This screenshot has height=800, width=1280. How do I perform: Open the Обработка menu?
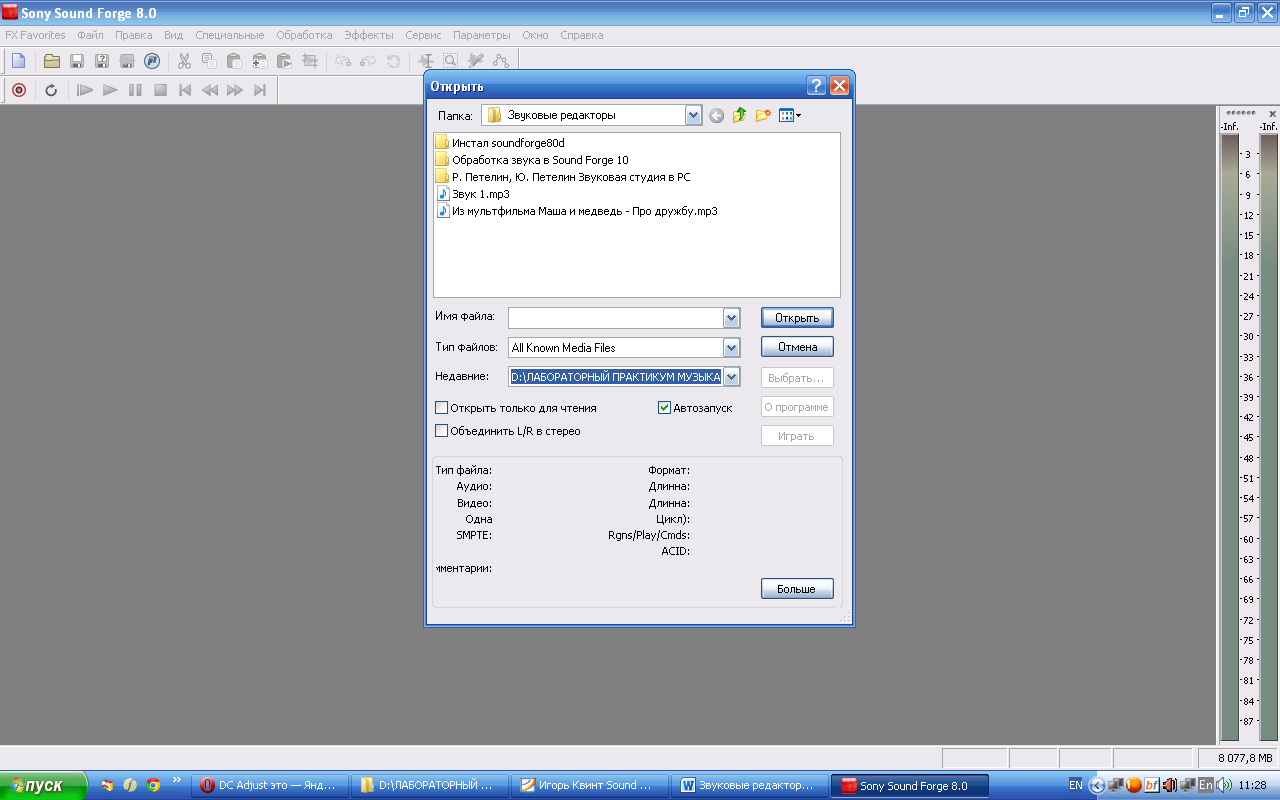pyautogui.click(x=304, y=35)
